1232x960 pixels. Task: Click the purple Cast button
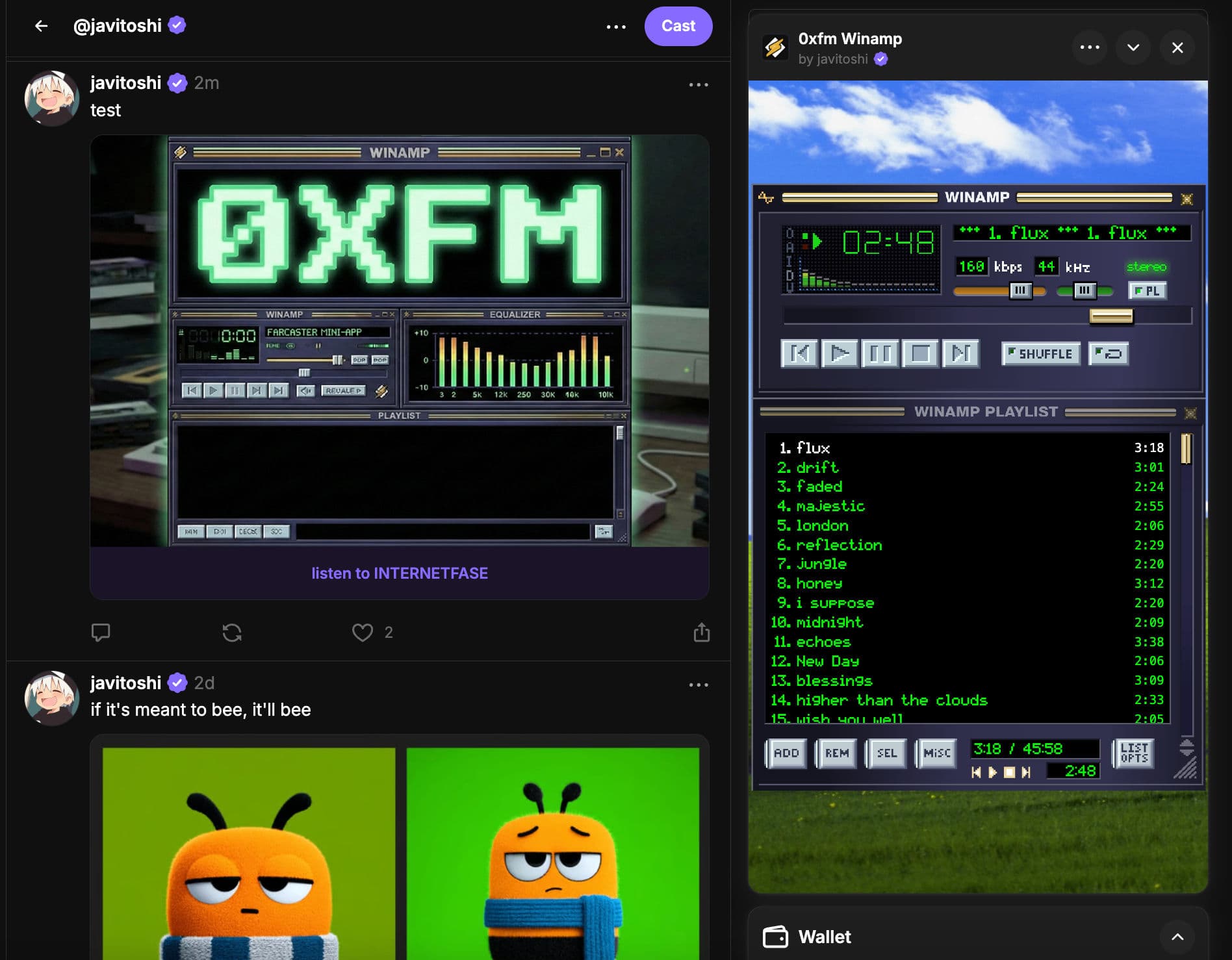[678, 26]
